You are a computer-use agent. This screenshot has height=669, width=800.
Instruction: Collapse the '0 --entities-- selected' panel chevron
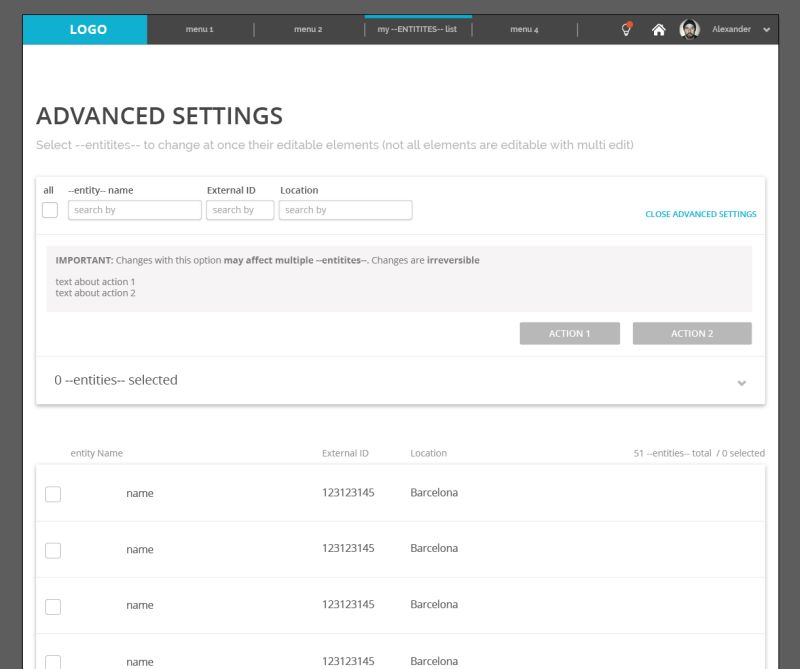[x=741, y=382]
